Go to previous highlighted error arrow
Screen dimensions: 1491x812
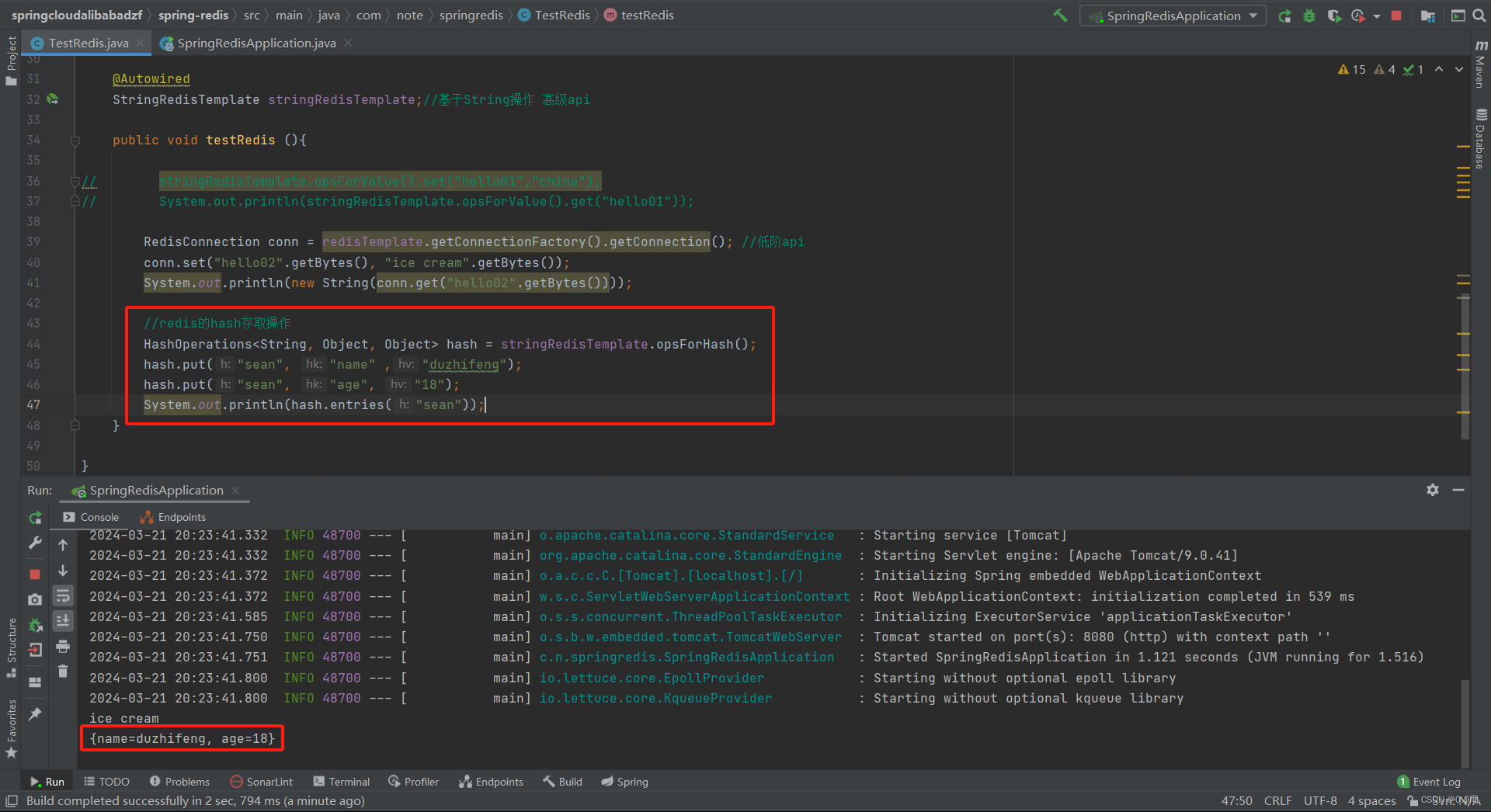(1439, 70)
